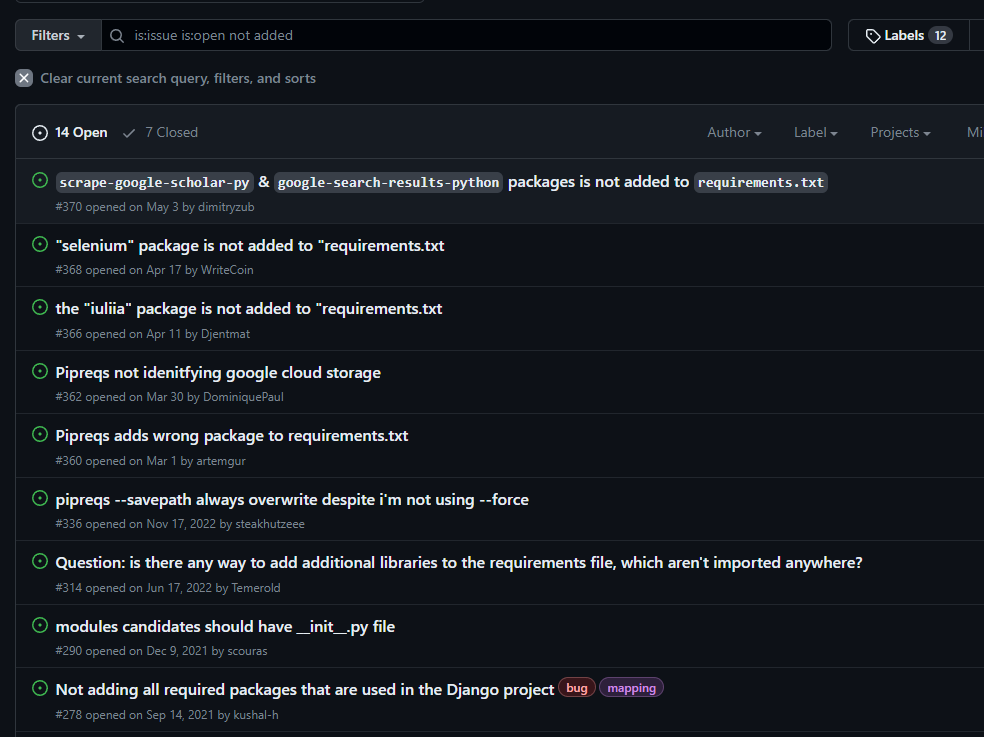Open the Labels 12 button
This screenshot has height=737, width=984.
907,35
